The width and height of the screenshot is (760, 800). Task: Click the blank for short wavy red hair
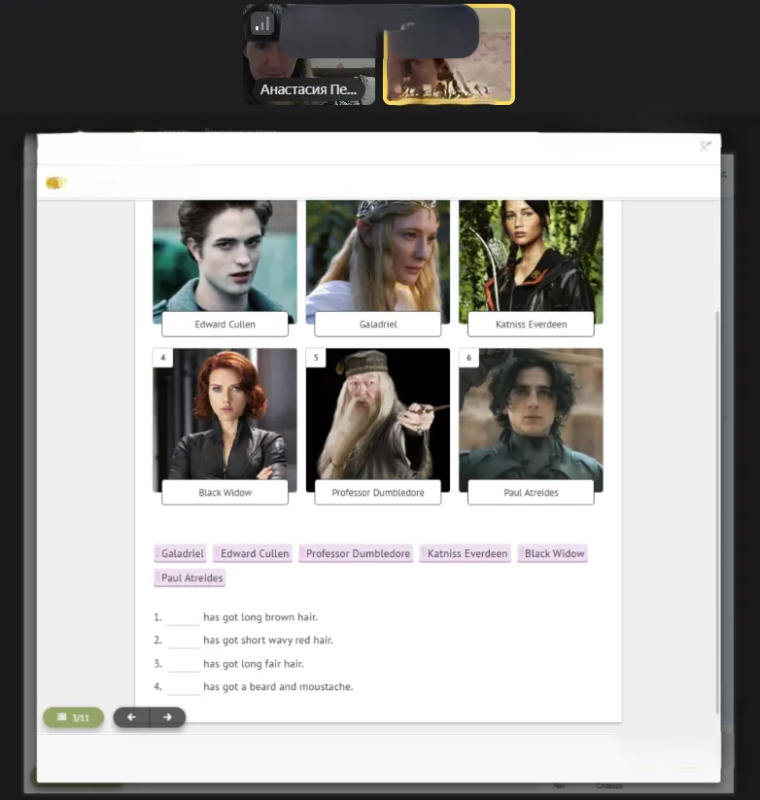click(x=183, y=640)
